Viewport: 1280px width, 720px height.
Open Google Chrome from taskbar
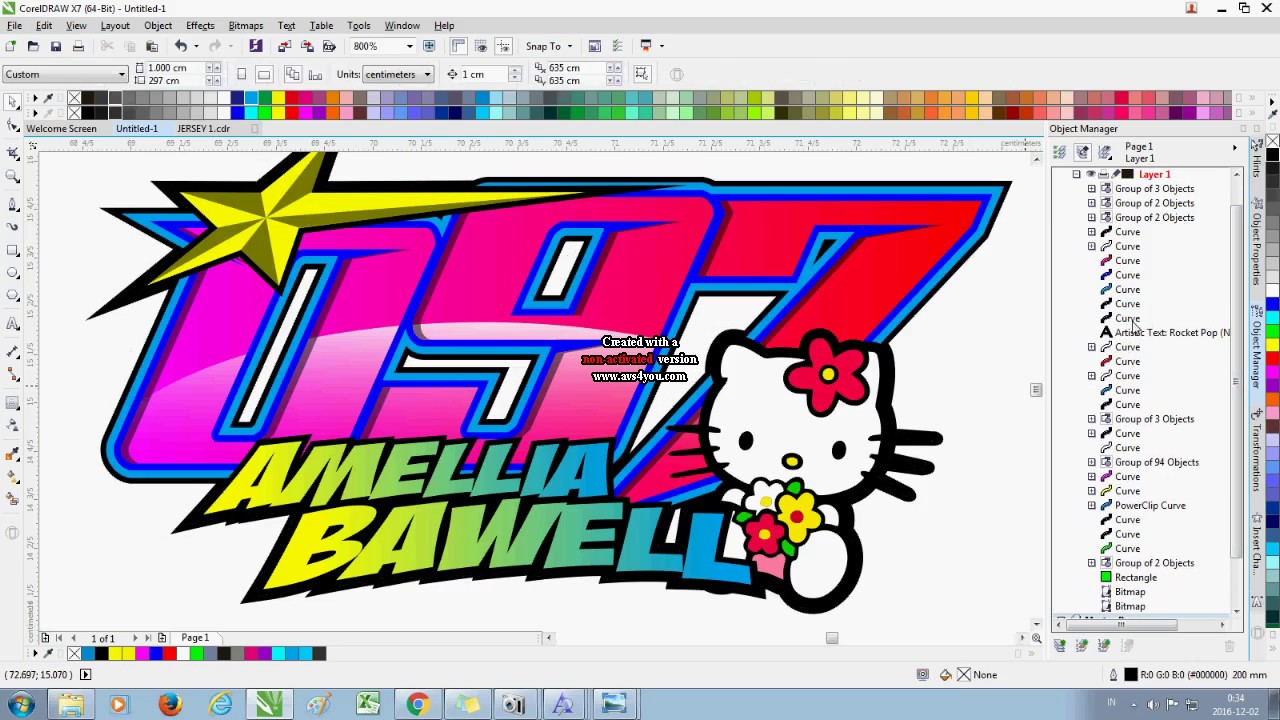point(417,704)
